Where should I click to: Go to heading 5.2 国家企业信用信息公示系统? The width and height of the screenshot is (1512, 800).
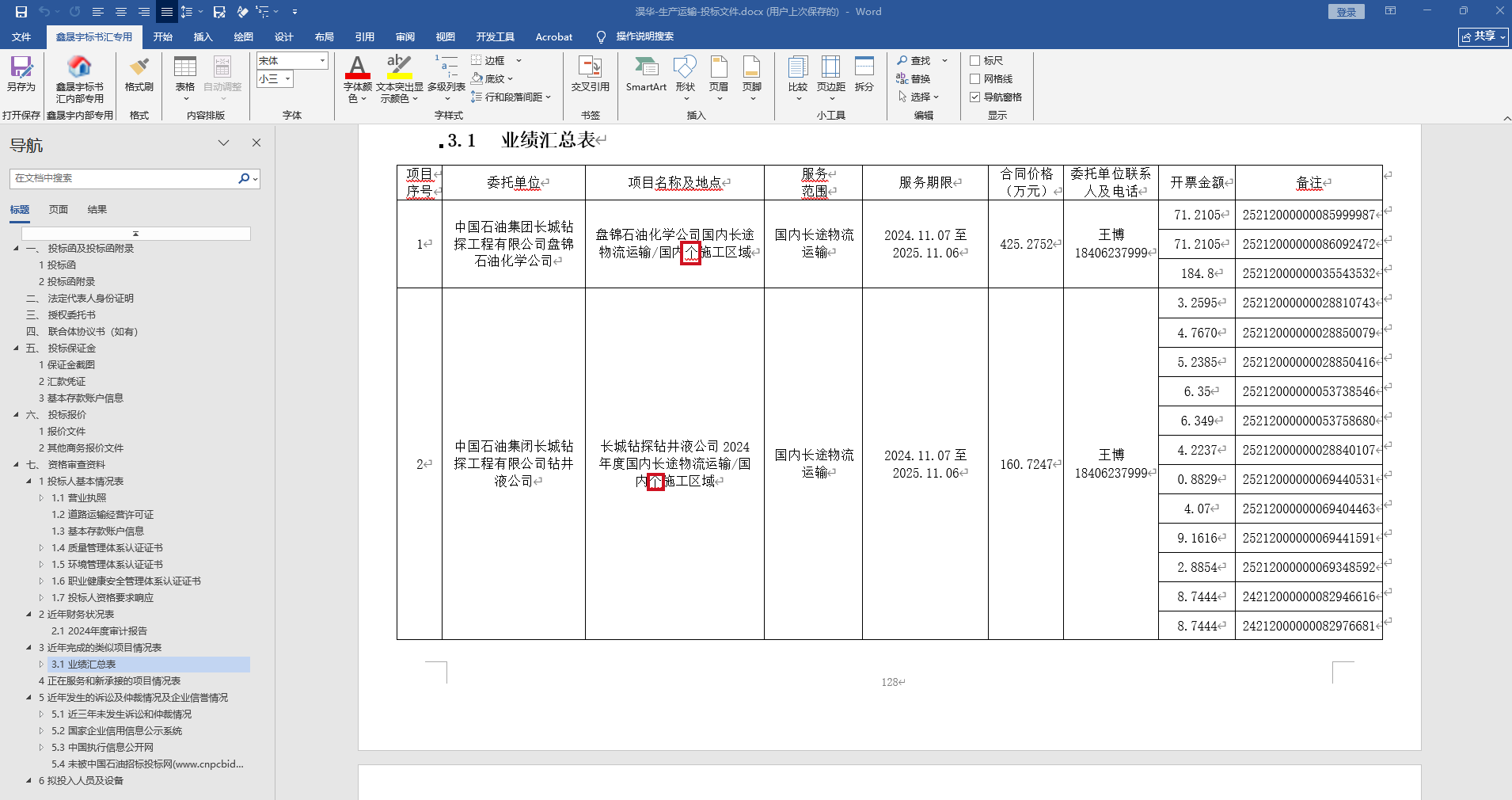pos(117,731)
